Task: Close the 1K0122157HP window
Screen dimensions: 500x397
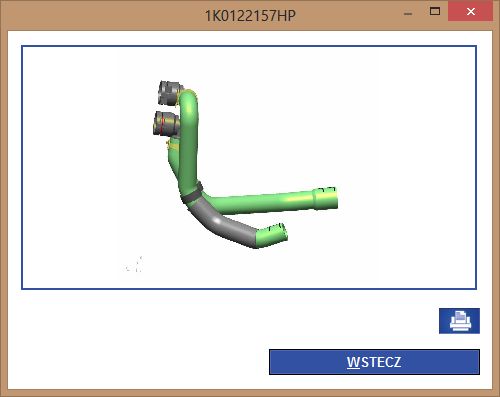Action: tap(471, 12)
